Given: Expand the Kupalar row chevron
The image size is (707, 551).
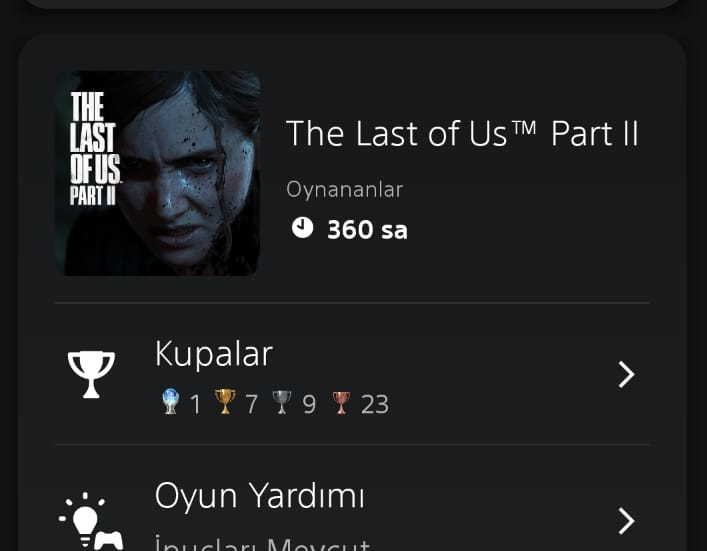Looking at the screenshot, I should point(626,374).
